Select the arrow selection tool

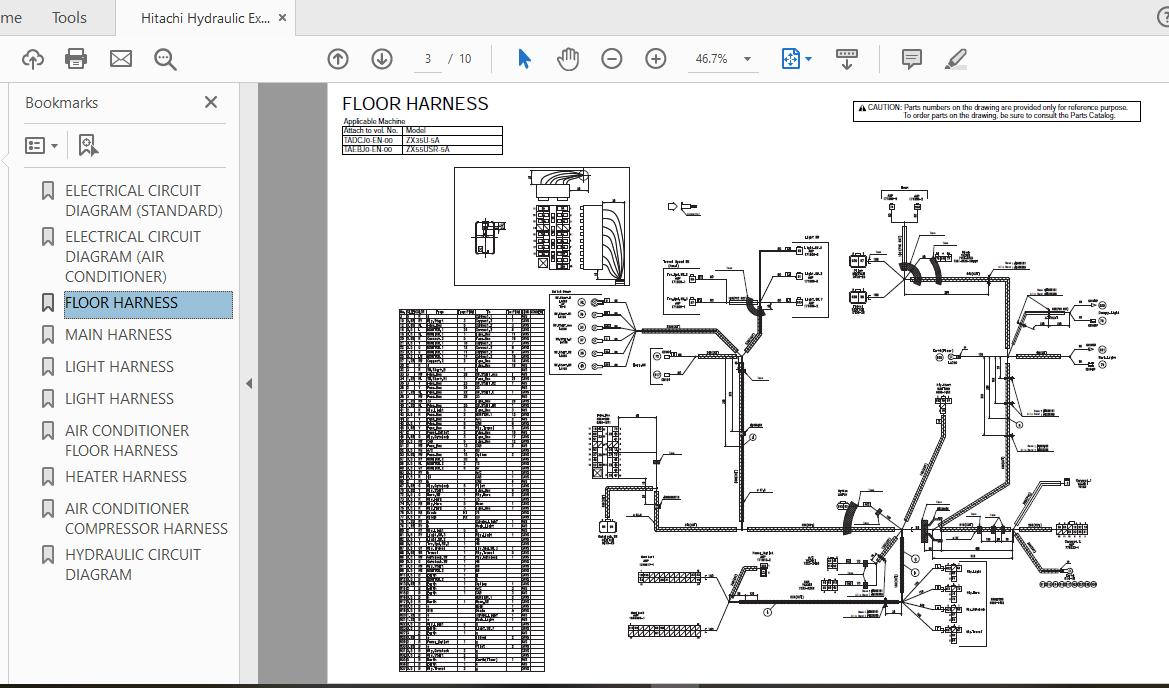coord(524,59)
